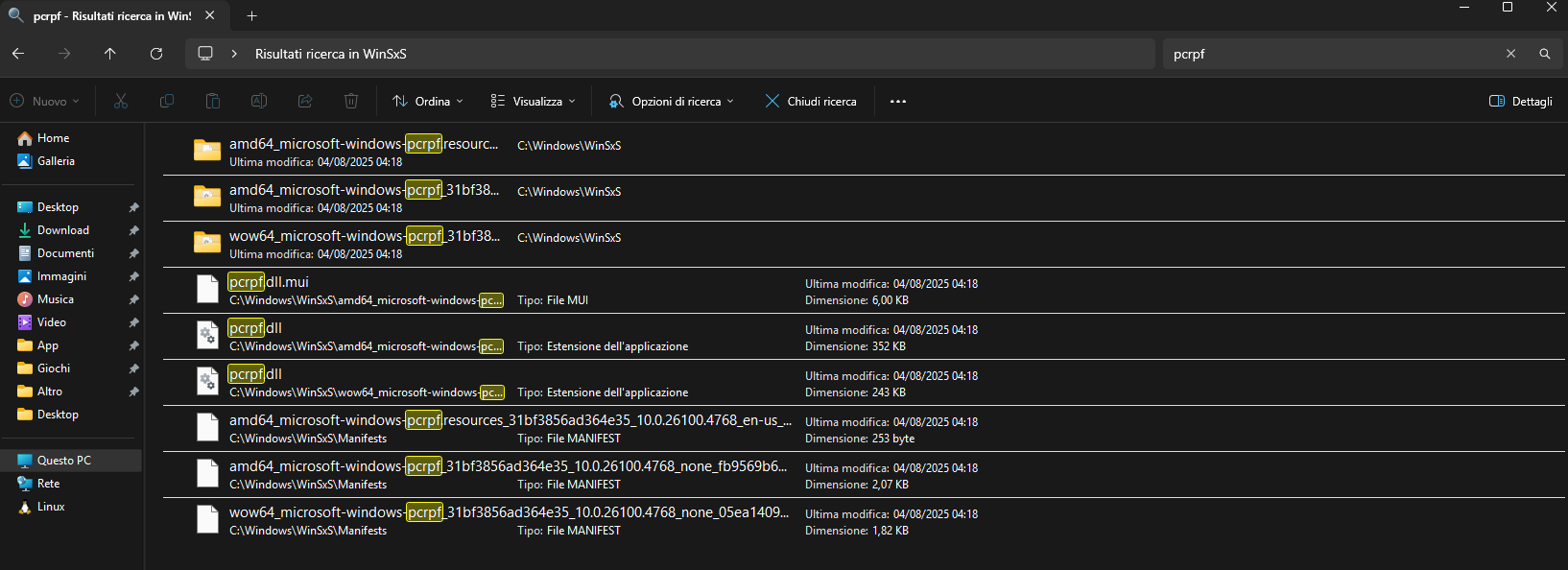This screenshot has height=570, width=1568.
Task: Toggle the Dettagli pane
Action: pos(1521,101)
